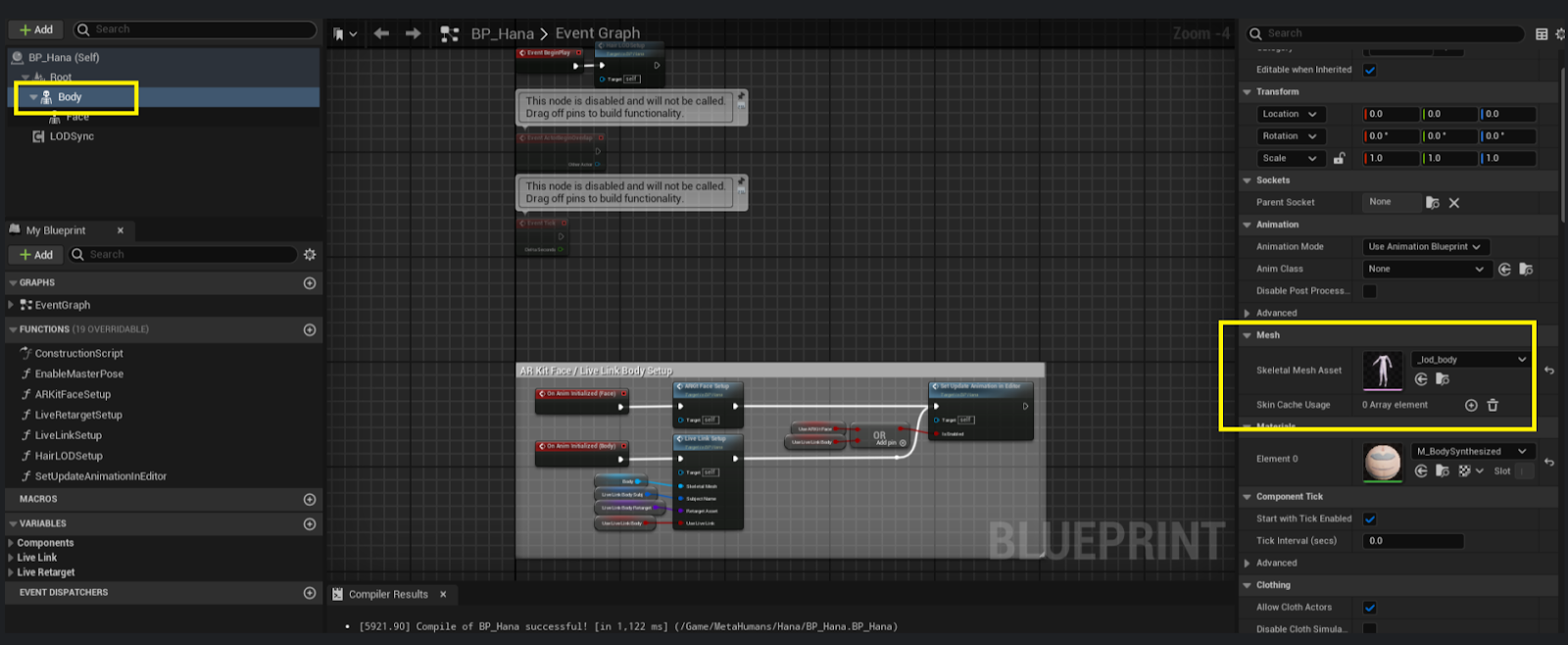Use selected asset for Anim Class

pos(1504,270)
